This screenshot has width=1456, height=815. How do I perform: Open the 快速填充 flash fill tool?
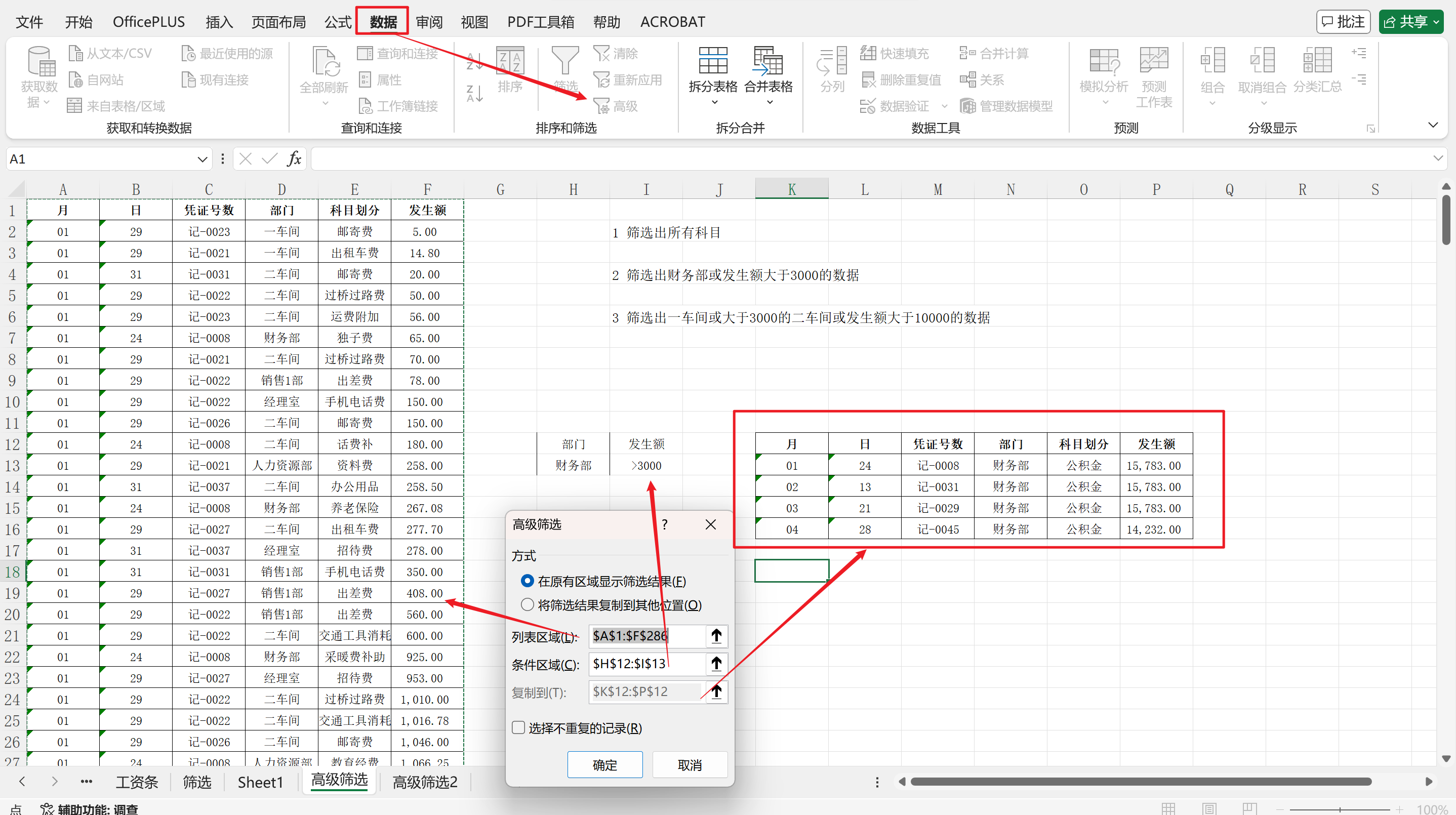[x=896, y=53]
